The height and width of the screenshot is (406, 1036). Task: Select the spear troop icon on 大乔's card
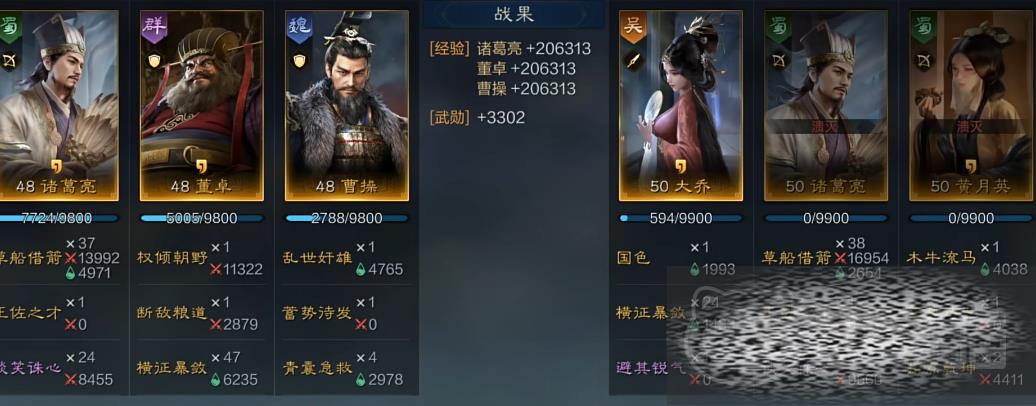(x=633, y=61)
